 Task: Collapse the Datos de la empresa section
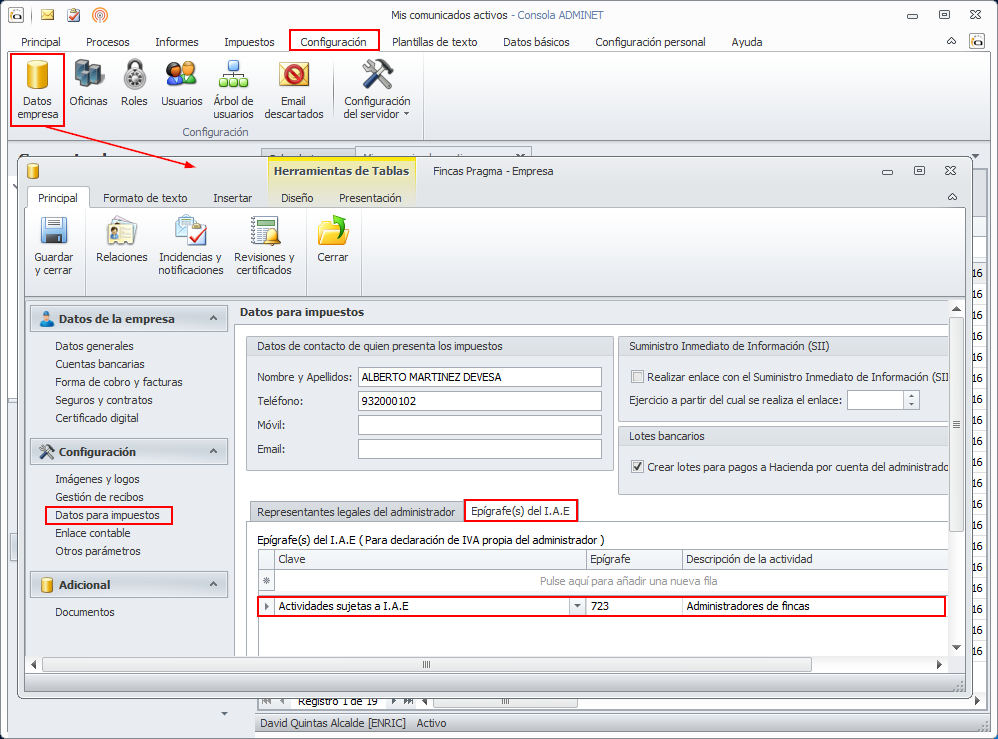pos(213,318)
